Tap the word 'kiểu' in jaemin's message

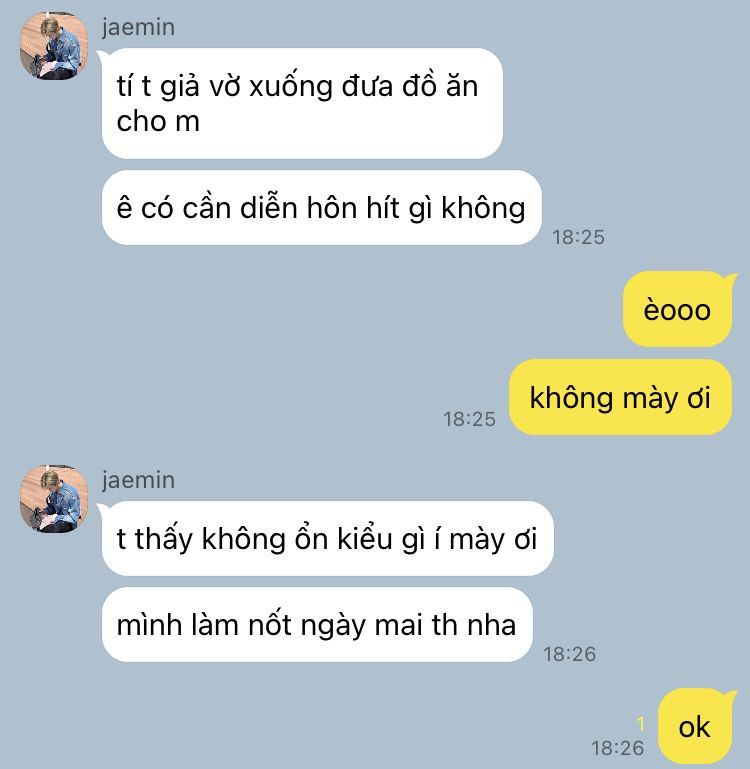[x=365, y=538]
